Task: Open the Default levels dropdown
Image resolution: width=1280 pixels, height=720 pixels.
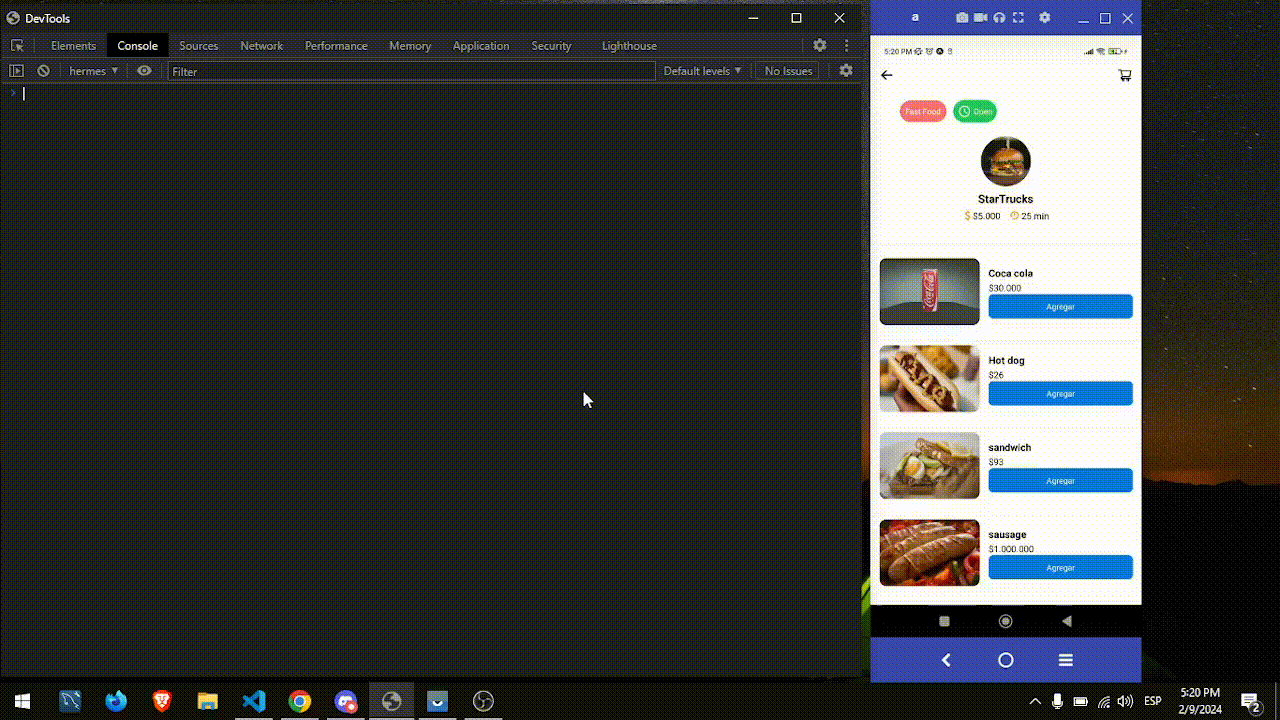Action: pos(702,70)
